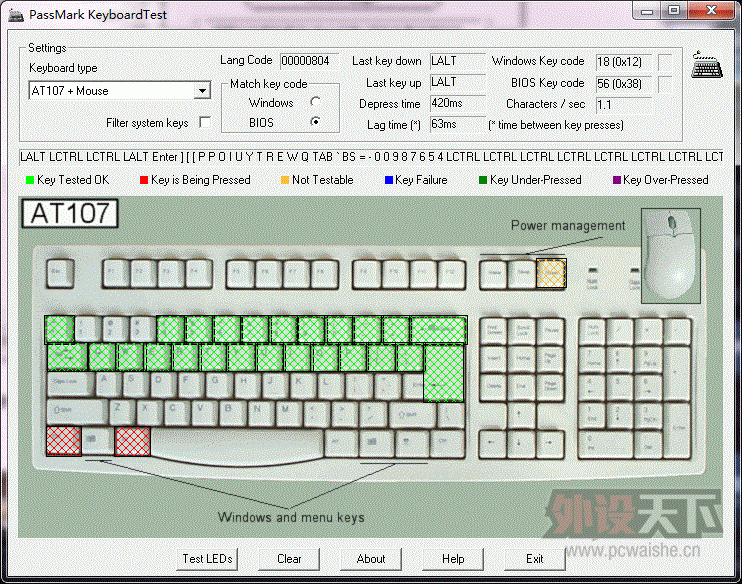Click the green-hatched Backspace key
742x584 pixels.
tap(439, 329)
